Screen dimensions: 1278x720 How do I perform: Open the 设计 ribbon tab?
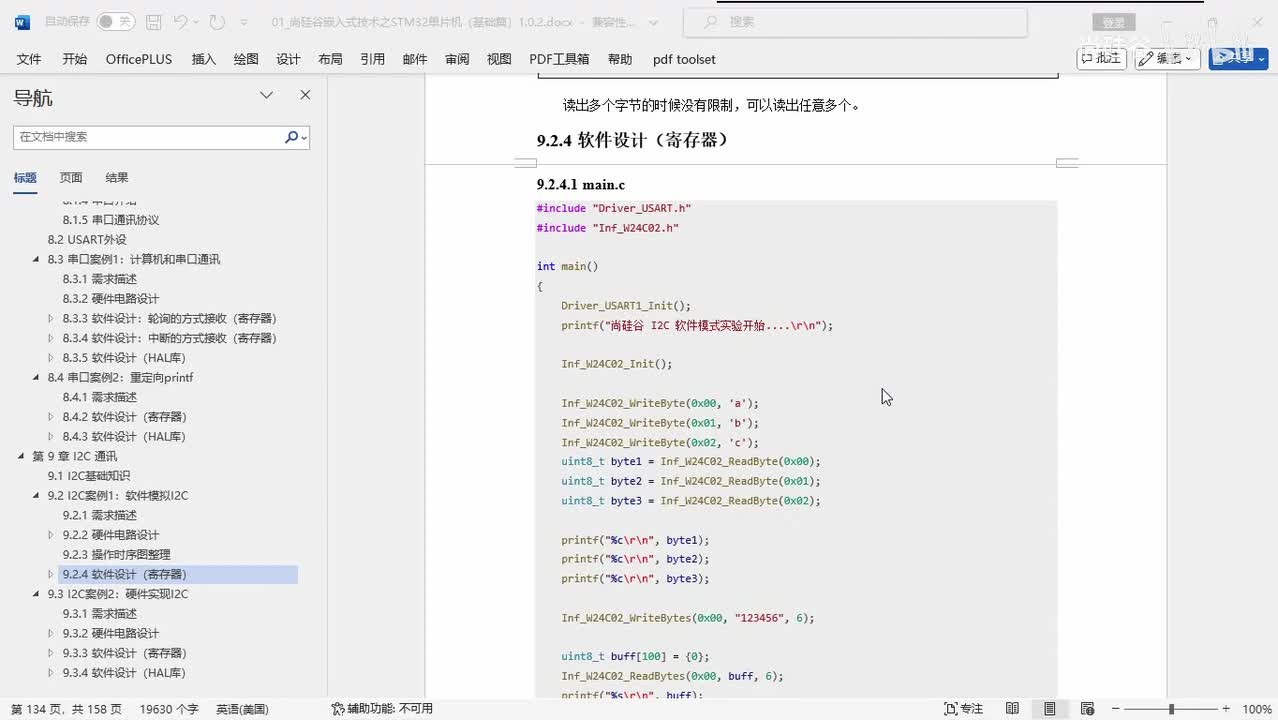pos(288,59)
